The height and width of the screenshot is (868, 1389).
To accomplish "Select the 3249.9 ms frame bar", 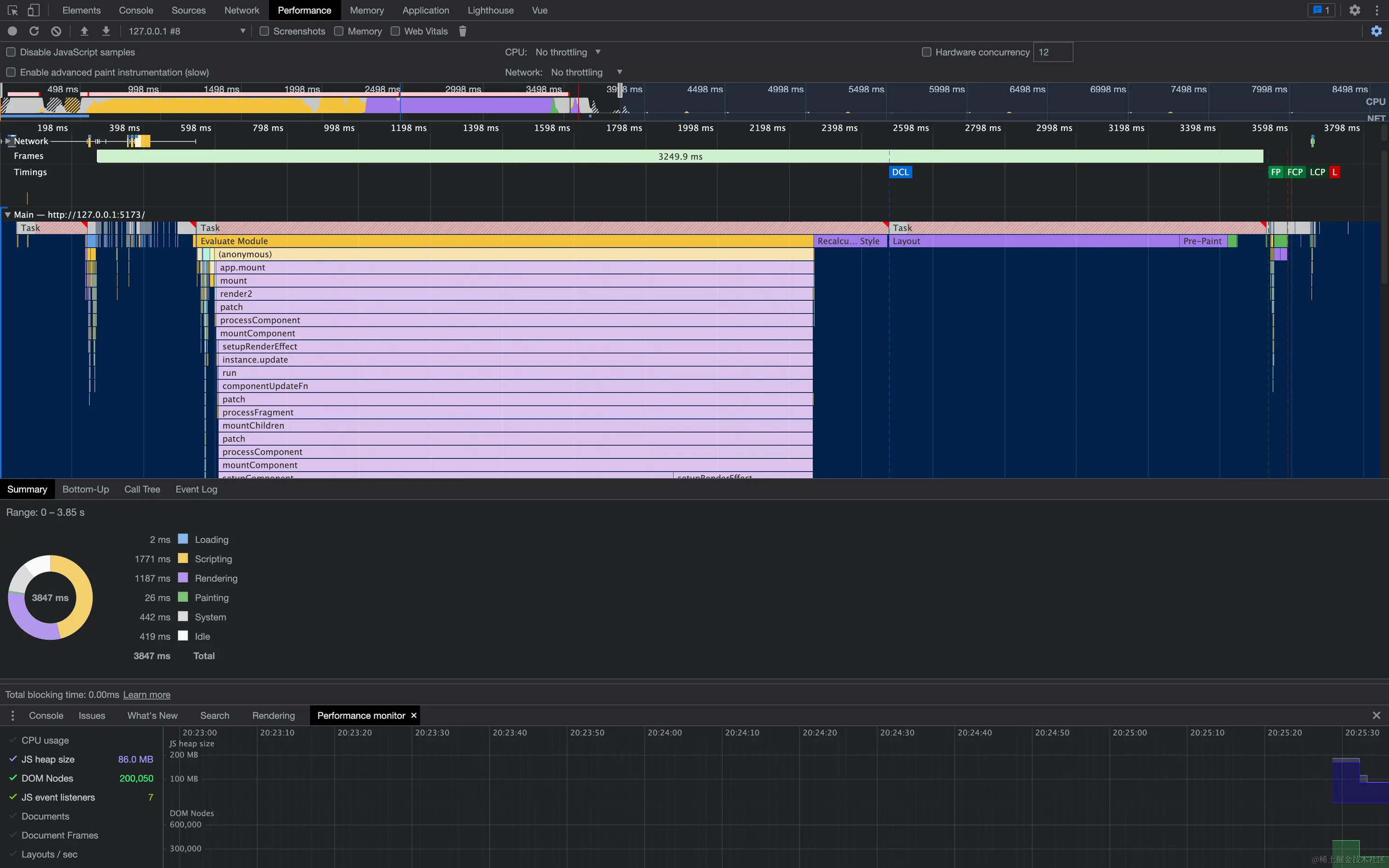I will [x=680, y=156].
